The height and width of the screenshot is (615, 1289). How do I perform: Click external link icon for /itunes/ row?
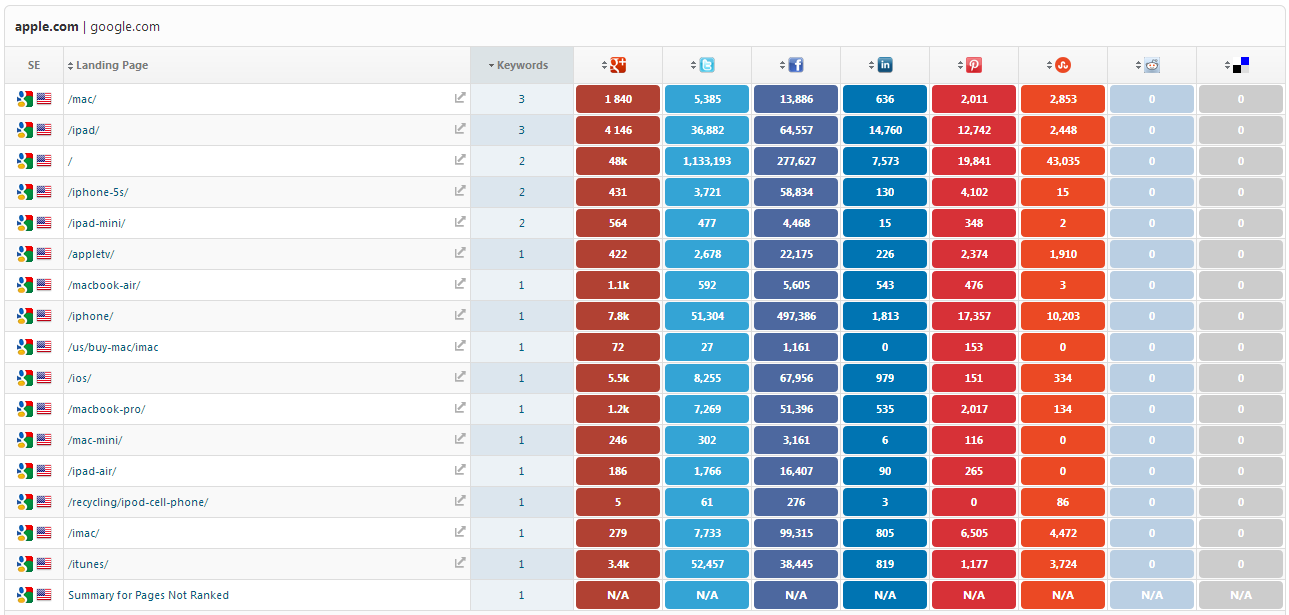click(460, 563)
